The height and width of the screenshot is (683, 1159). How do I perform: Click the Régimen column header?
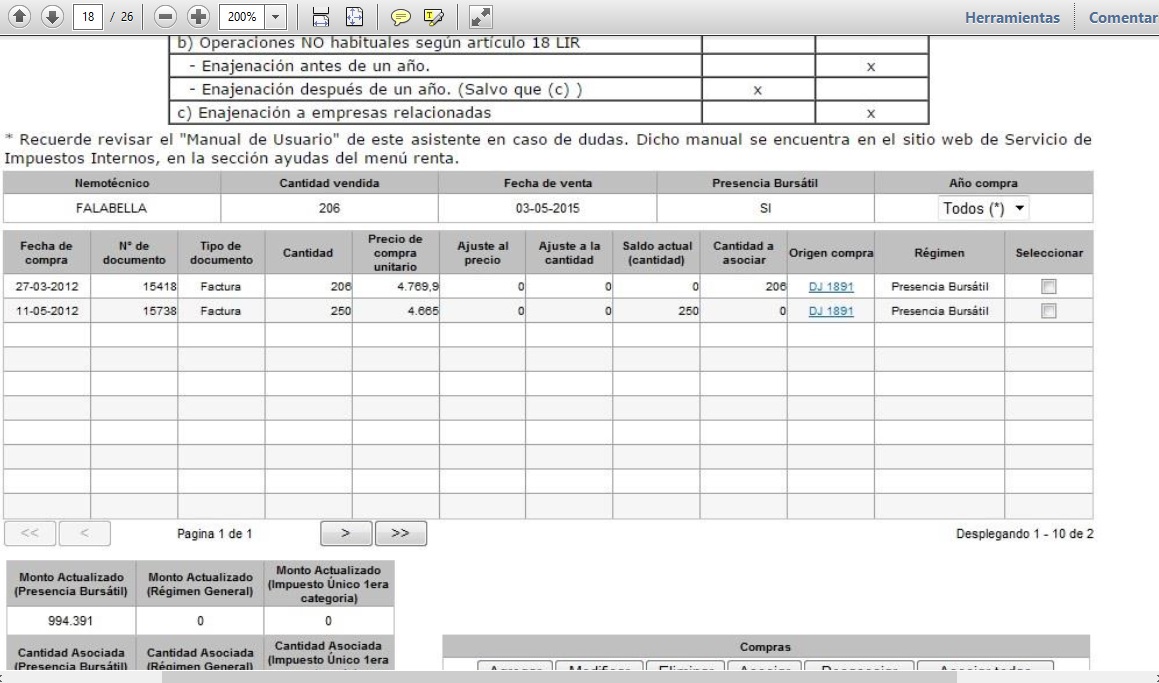939,252
